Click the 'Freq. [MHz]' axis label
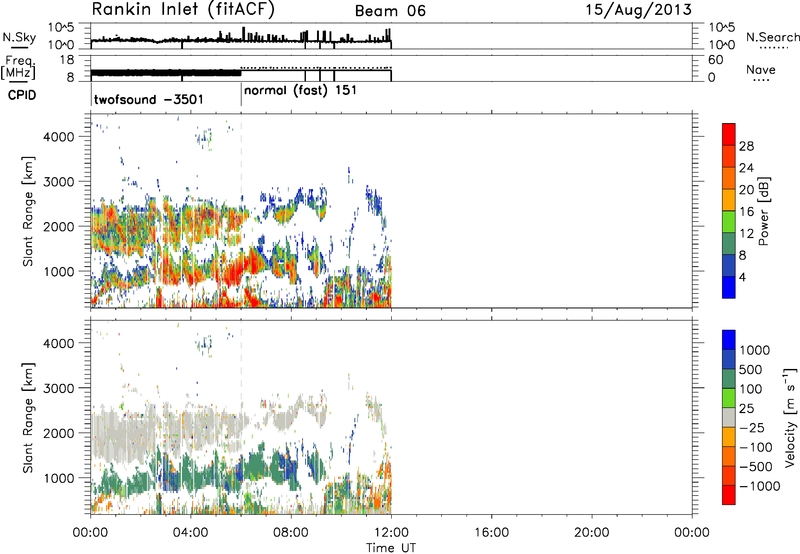Viewport: 800px width, 554px height. [x=18, y=67]
